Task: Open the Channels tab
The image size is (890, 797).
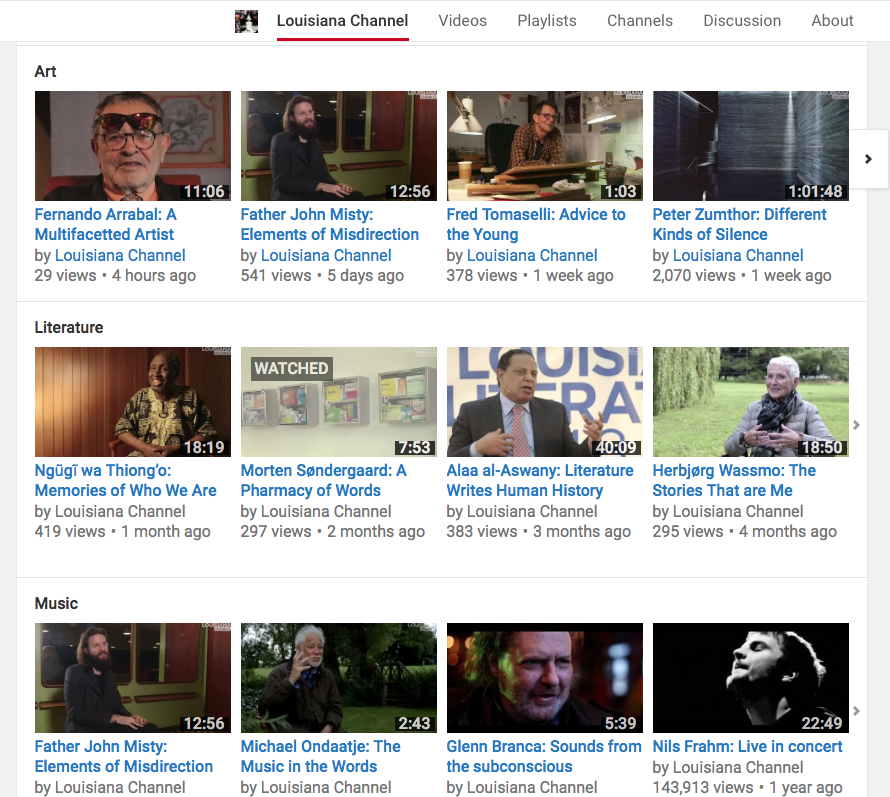Action: click(640, 21)
